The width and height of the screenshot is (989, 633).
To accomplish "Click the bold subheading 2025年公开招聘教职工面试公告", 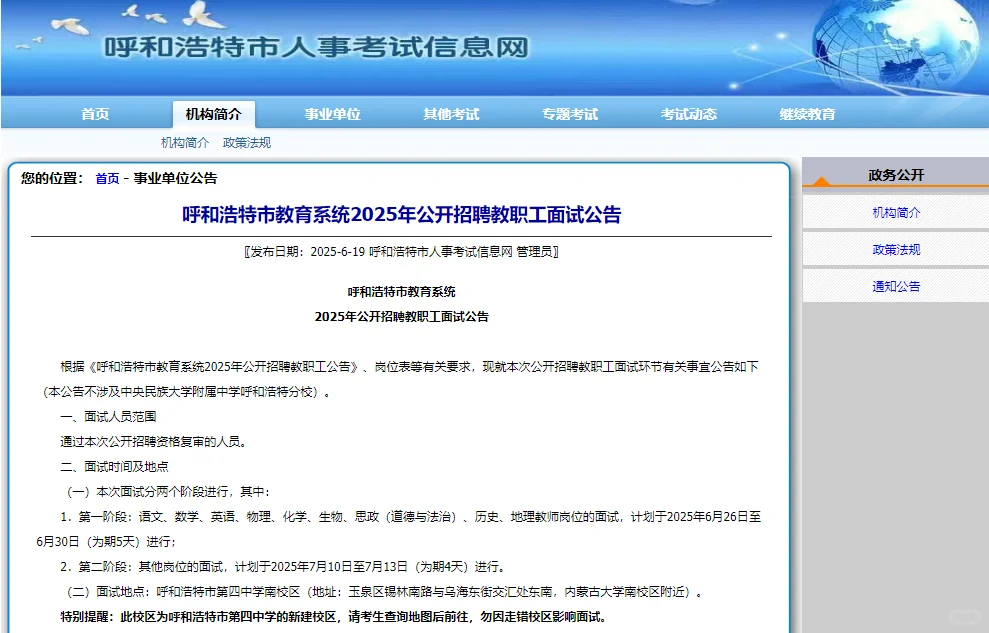I will (401, 316).
